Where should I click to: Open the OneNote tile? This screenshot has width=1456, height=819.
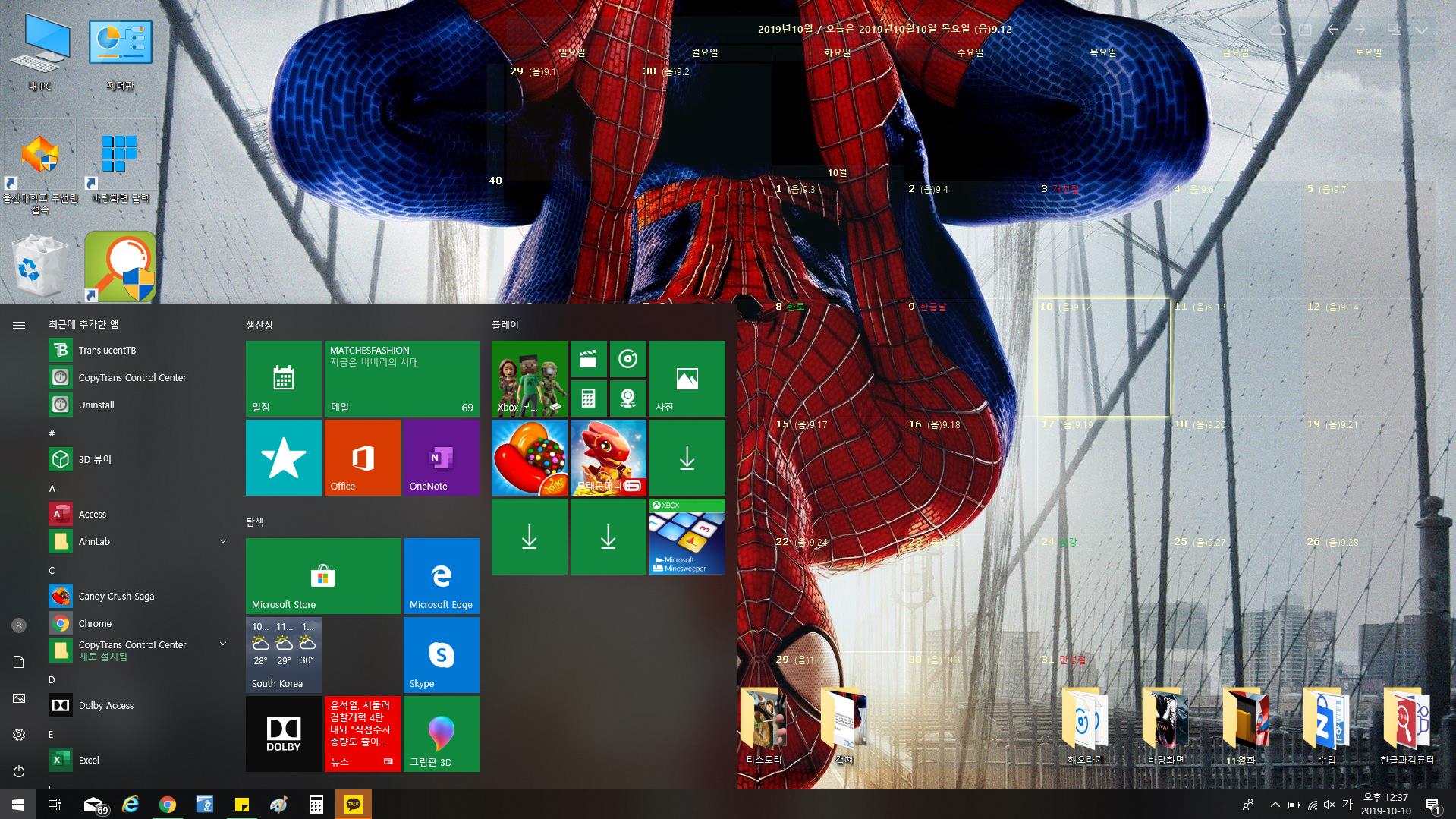442,458
